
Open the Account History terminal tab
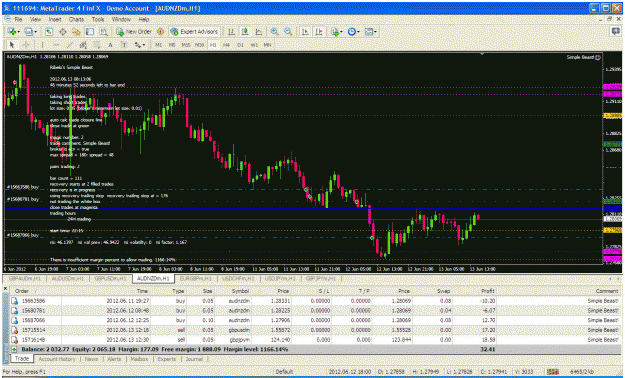pos(57,359)
